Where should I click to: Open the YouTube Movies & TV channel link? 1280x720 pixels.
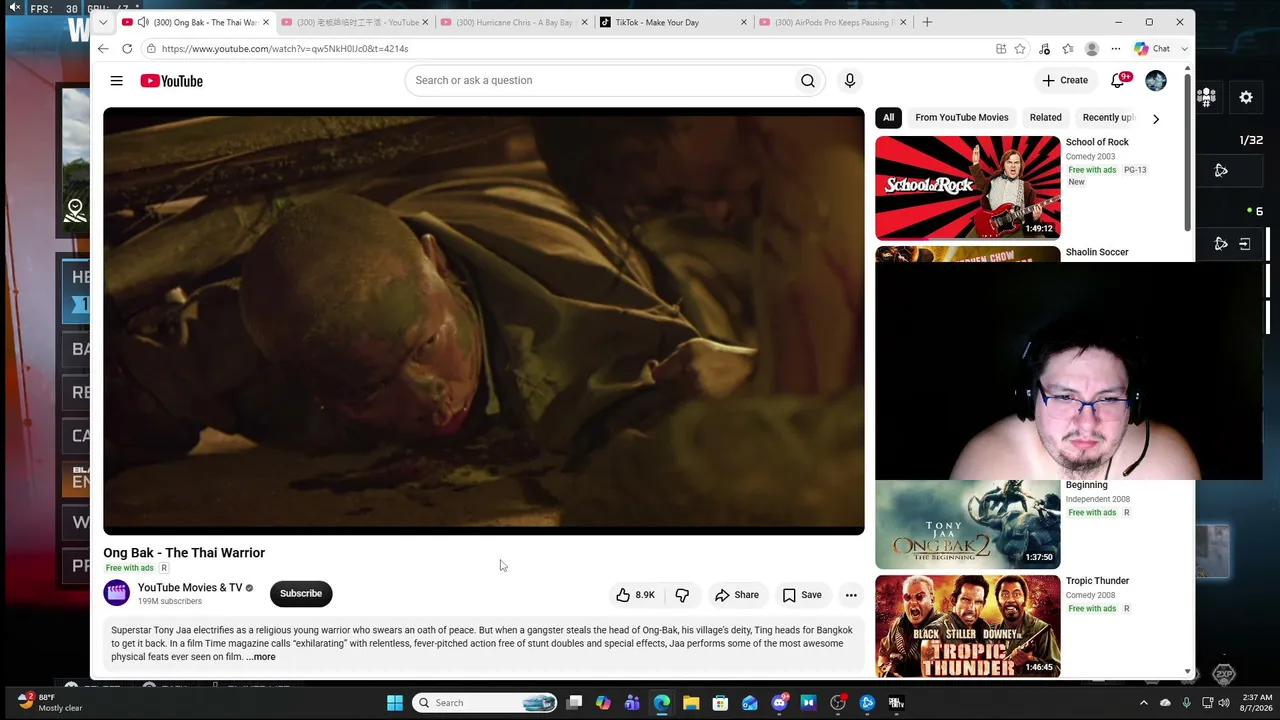pos(190,588)
